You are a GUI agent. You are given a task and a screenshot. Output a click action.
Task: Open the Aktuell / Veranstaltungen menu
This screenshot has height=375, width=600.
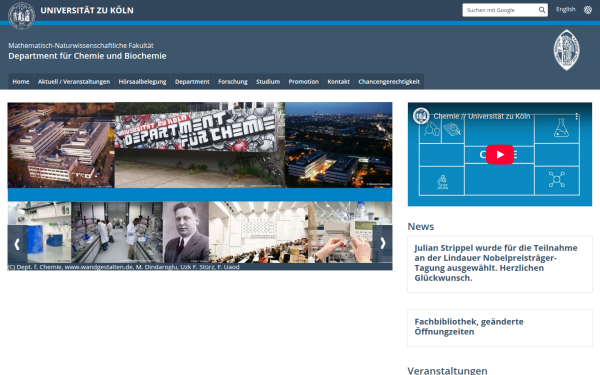(74, 82)
